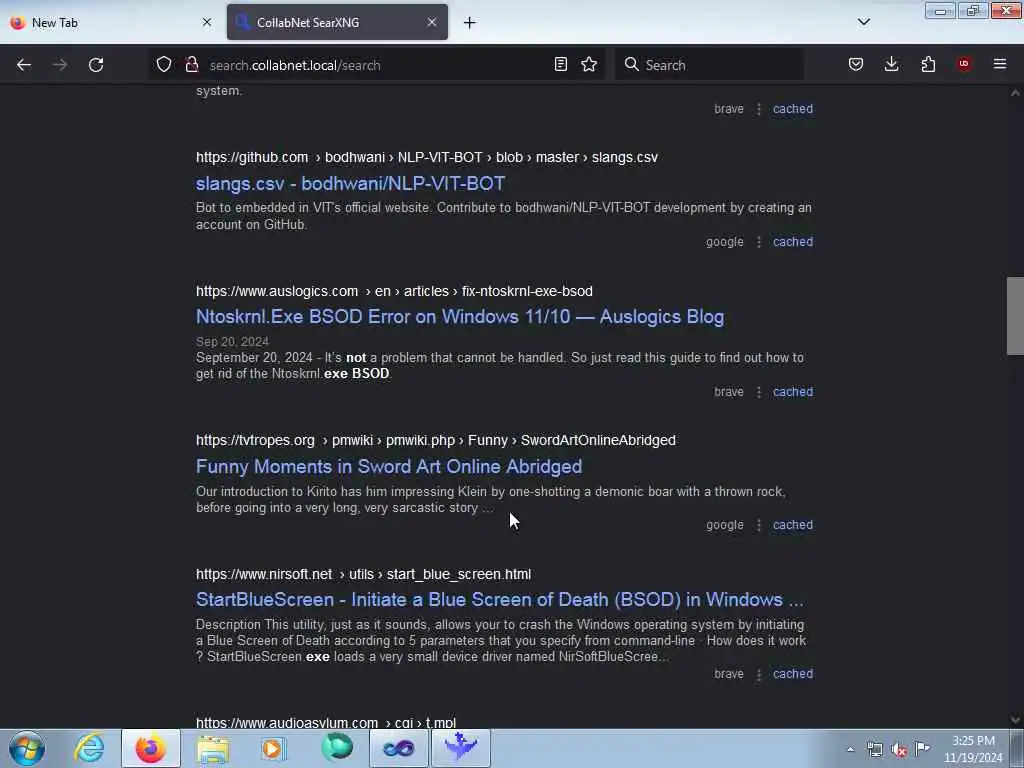Open the media player taskbar icon
The image size is (1024, 768).
(x=274, y=748)
